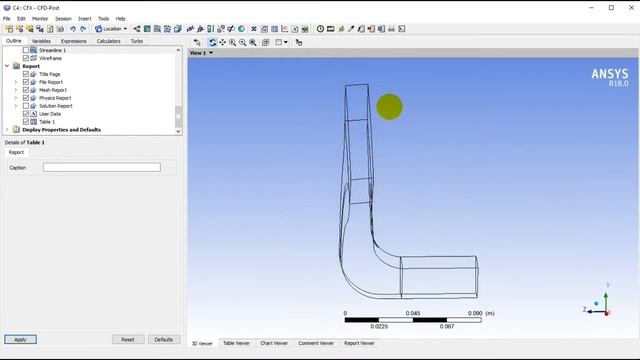Click the Defaults button
The width and height of the screenshot is (640, 360).
tap(163, 340)
